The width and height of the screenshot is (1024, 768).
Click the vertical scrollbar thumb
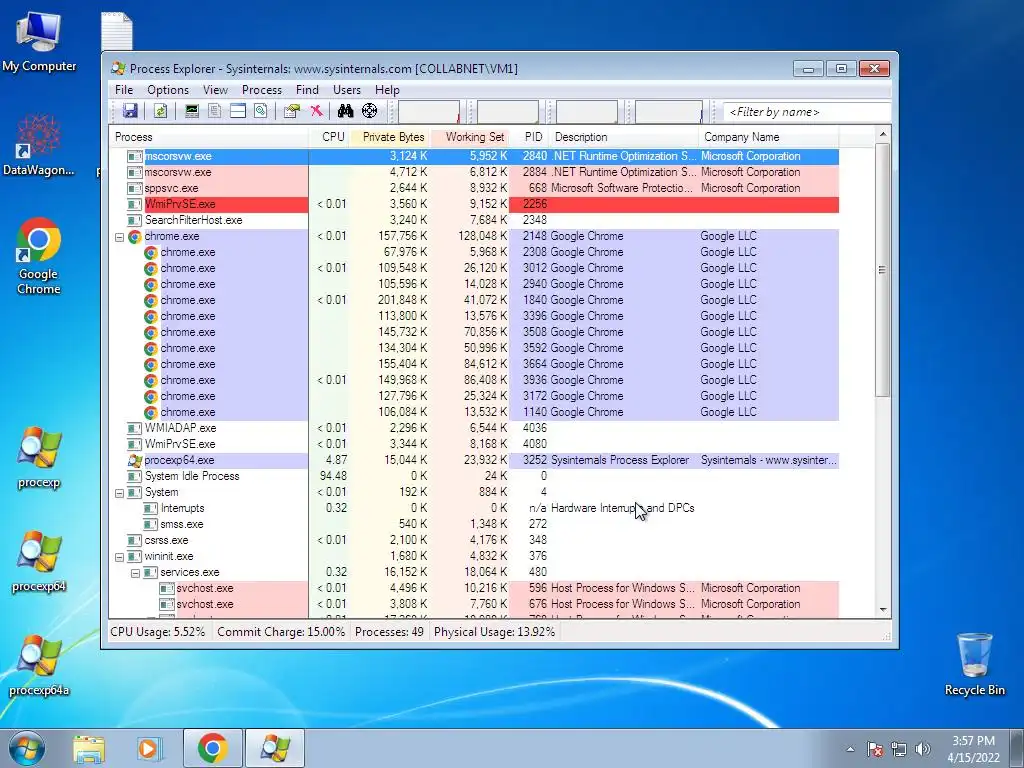tap(883, 270)
